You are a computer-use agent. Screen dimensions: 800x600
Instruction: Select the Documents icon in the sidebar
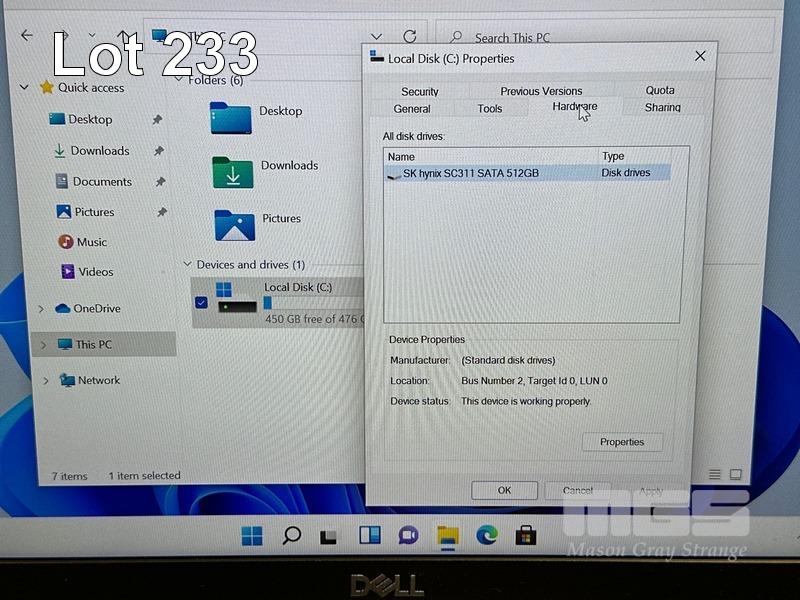point(62,181)
